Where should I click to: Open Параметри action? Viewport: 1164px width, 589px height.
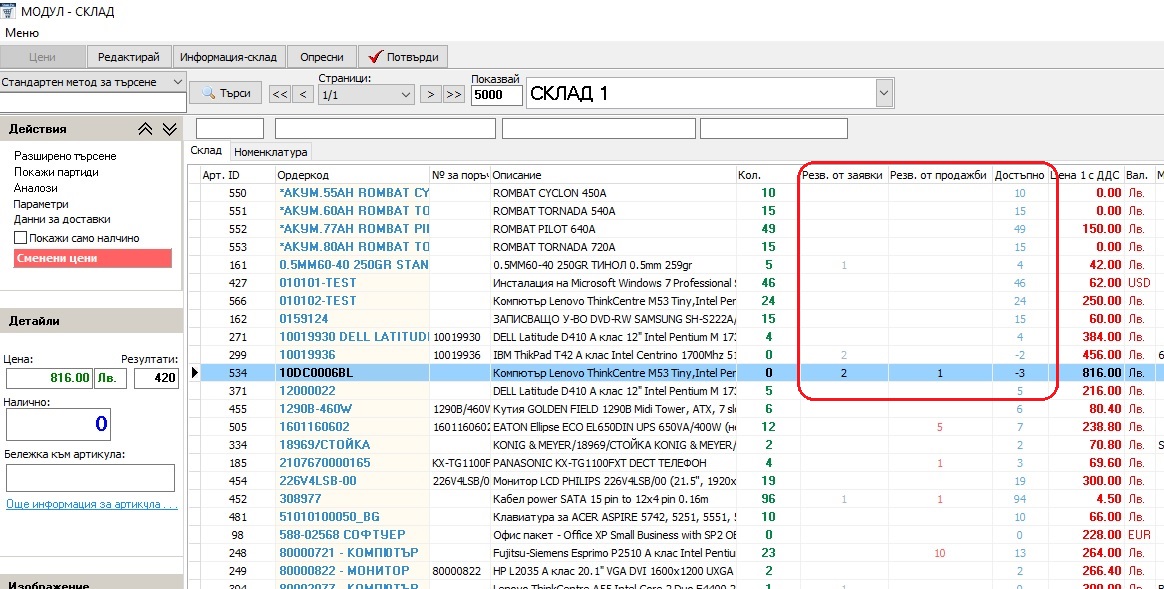(x=41, y=204)
